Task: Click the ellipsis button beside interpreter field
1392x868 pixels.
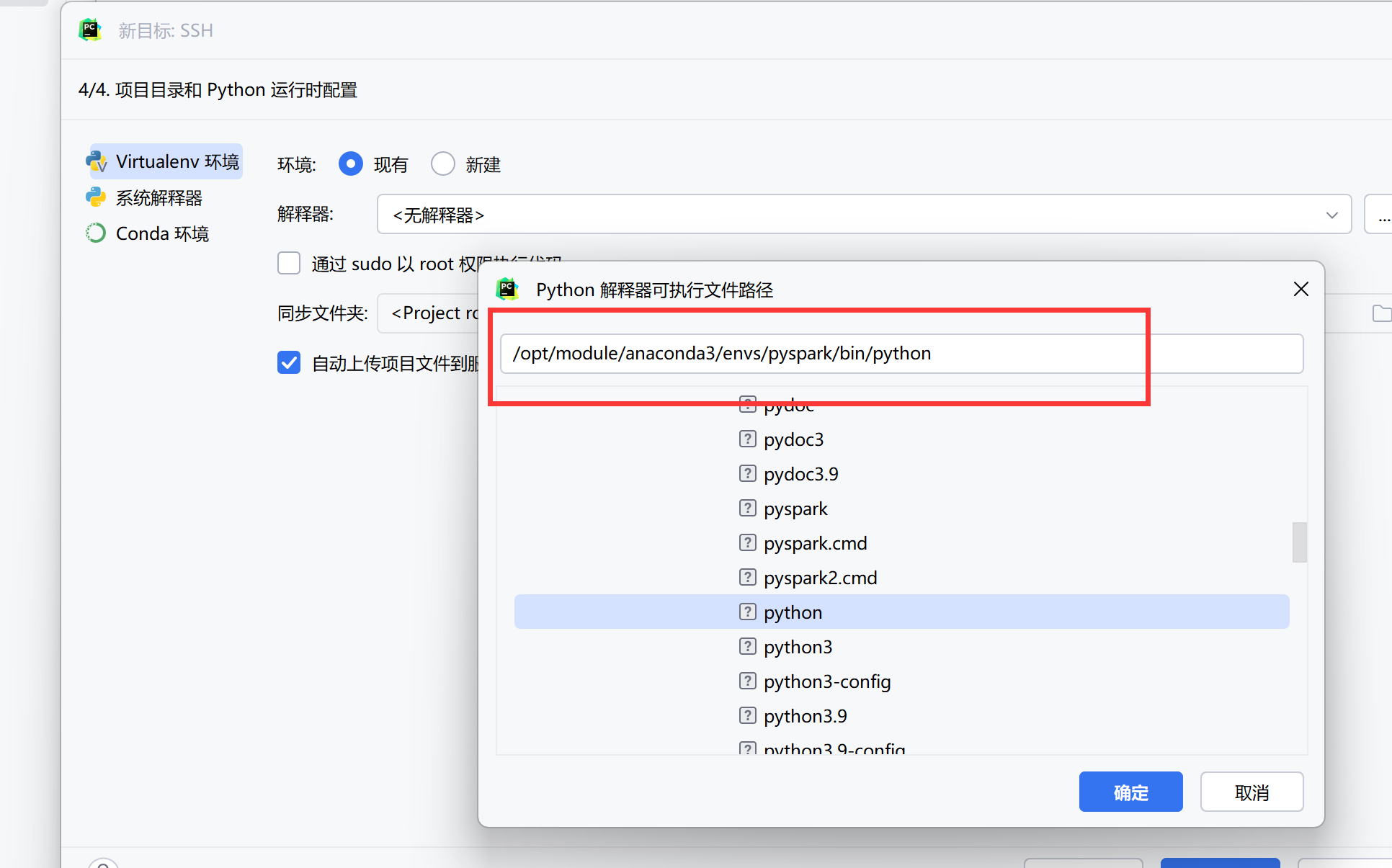Action: pos(1382,215)
